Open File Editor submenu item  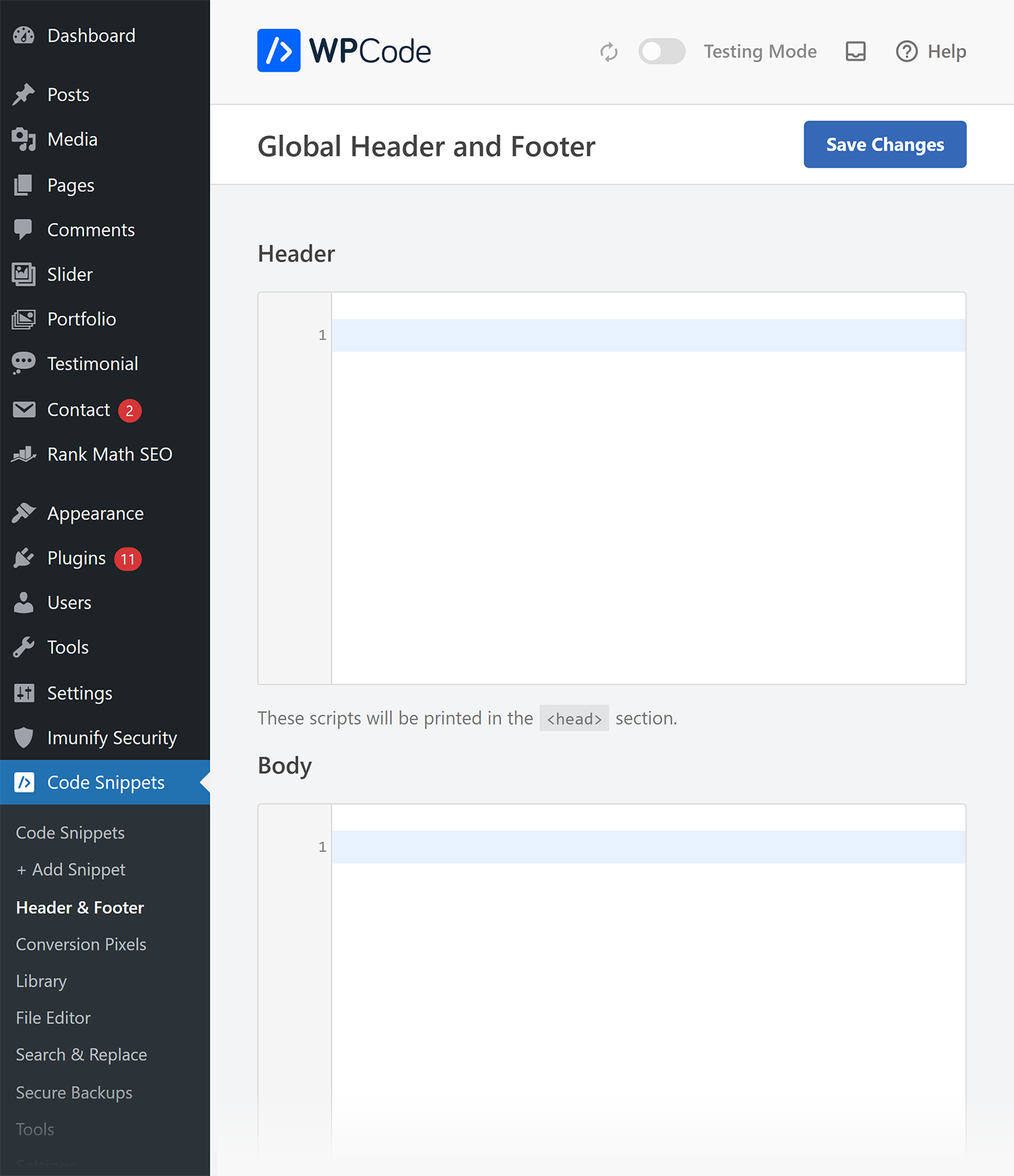53,1018
